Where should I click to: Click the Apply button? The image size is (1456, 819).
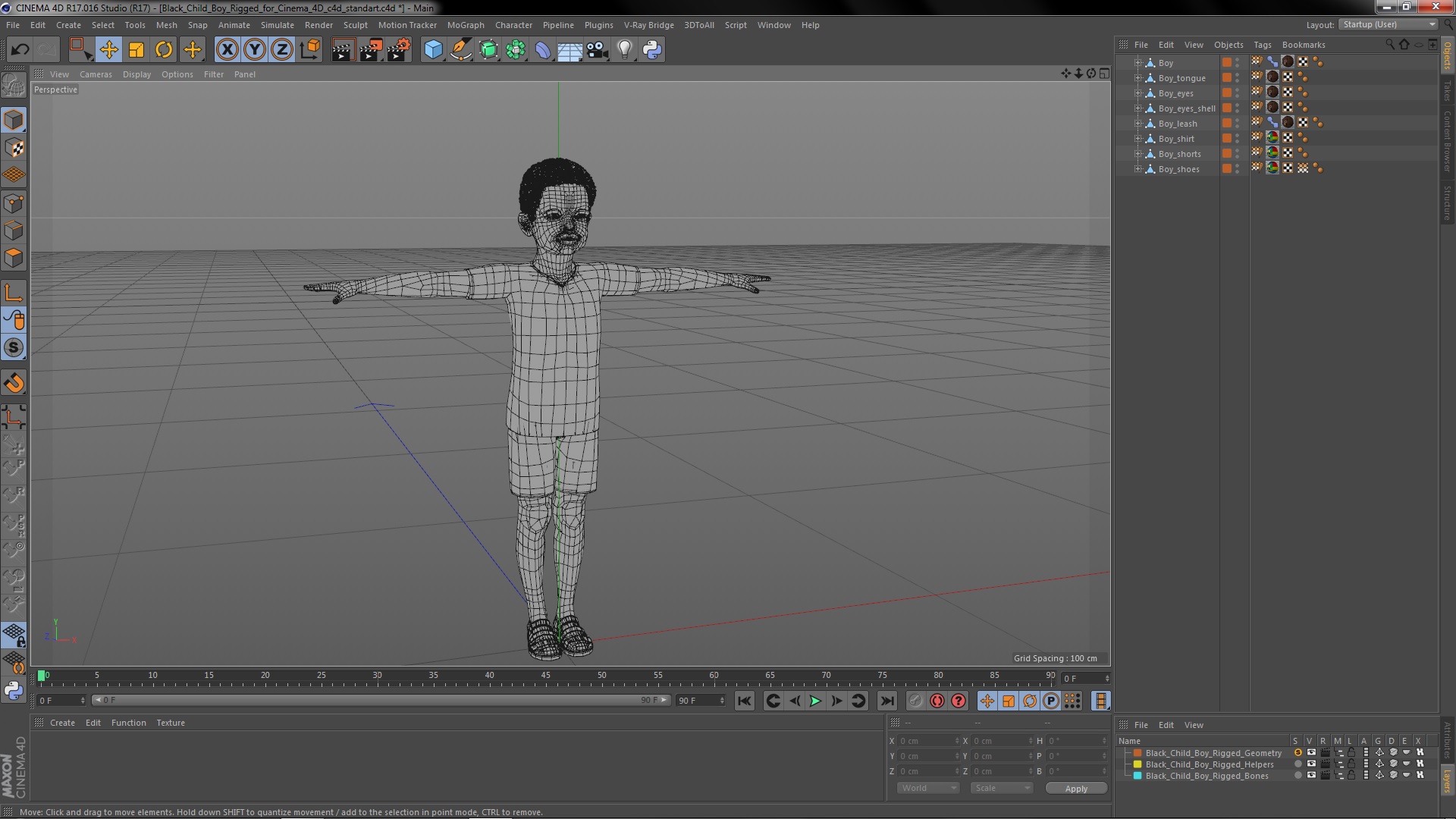tap(1076, 789)
